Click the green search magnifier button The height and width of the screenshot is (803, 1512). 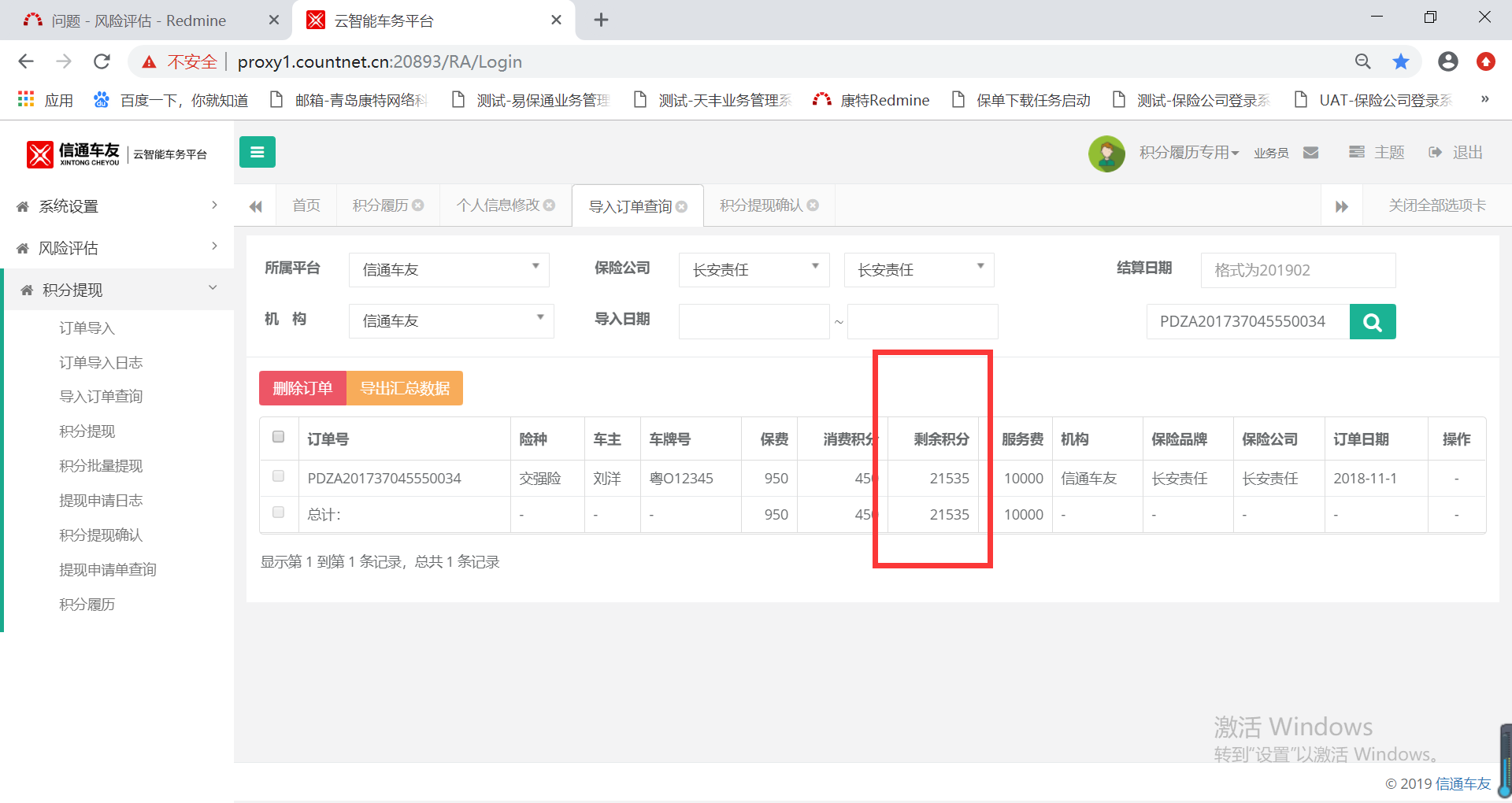[x=1372, y=322]
